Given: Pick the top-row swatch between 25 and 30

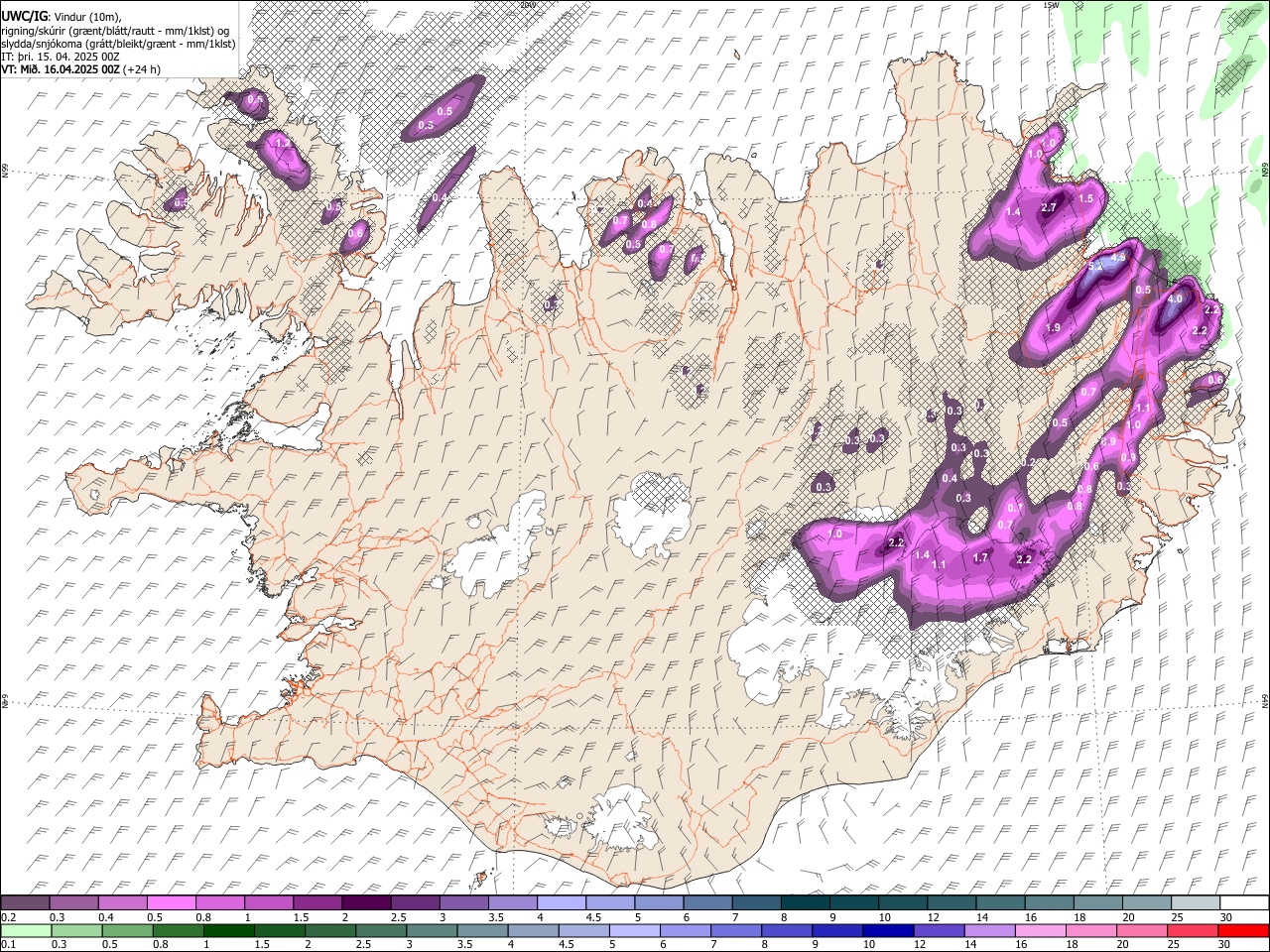Looking at the screenshot, I should pyautogui.click(x=1196, y=903).
